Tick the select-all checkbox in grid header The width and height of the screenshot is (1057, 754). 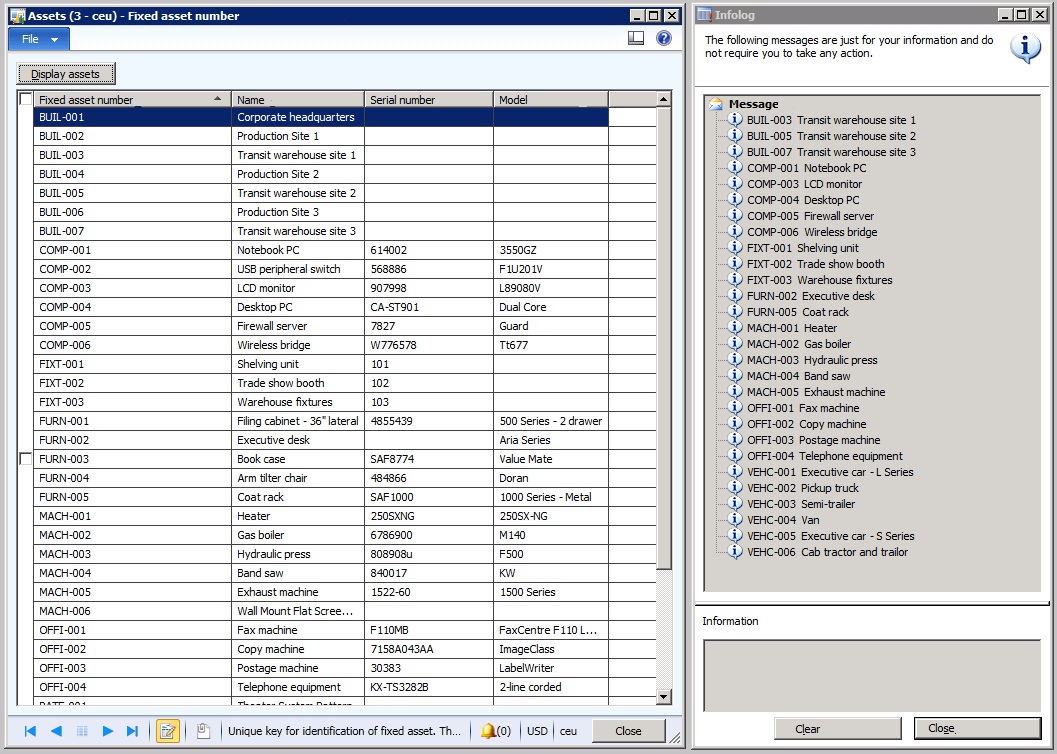(x=26, y=99)
